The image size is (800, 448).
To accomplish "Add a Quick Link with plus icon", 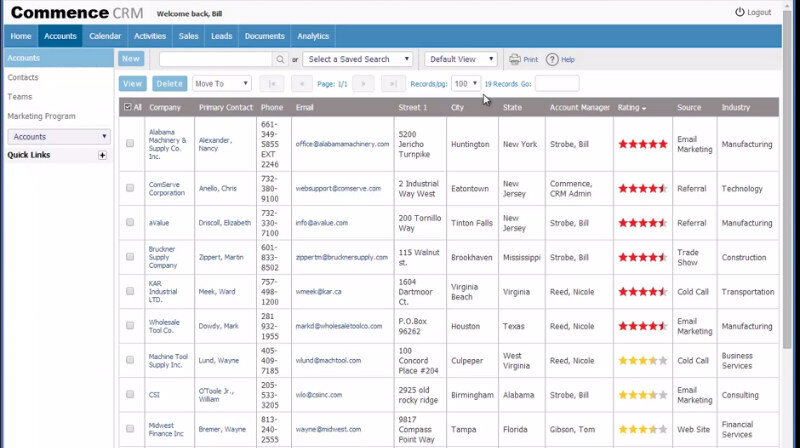I will (x=102, y=155).
